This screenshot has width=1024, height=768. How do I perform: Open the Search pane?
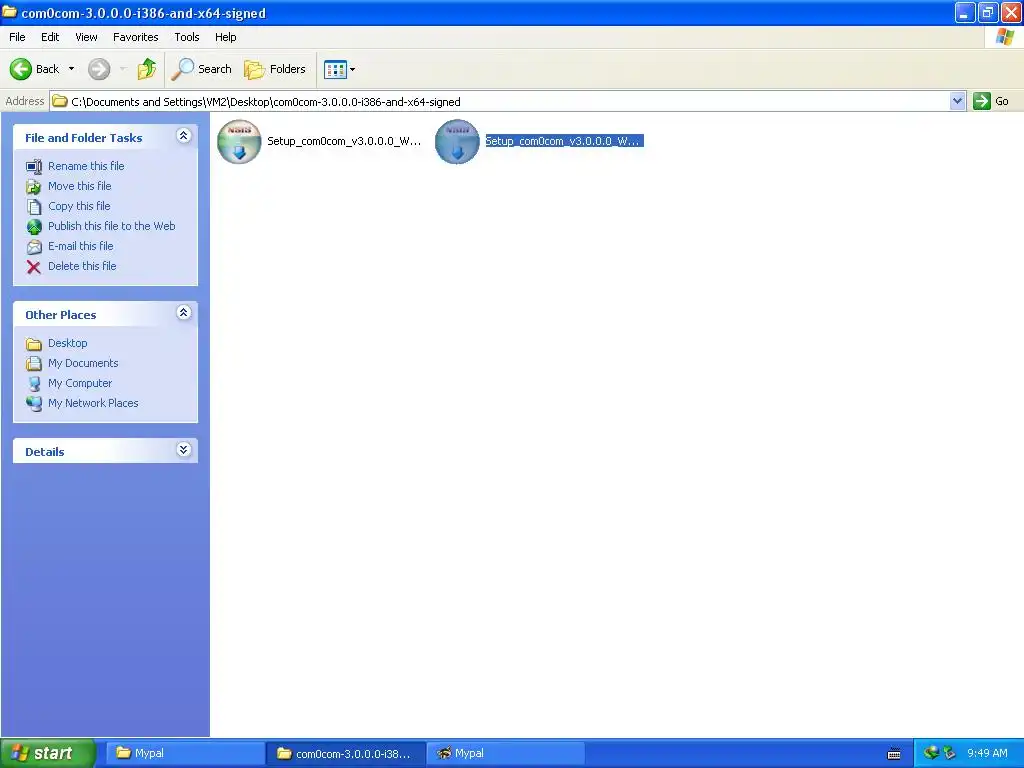[201, 69]
